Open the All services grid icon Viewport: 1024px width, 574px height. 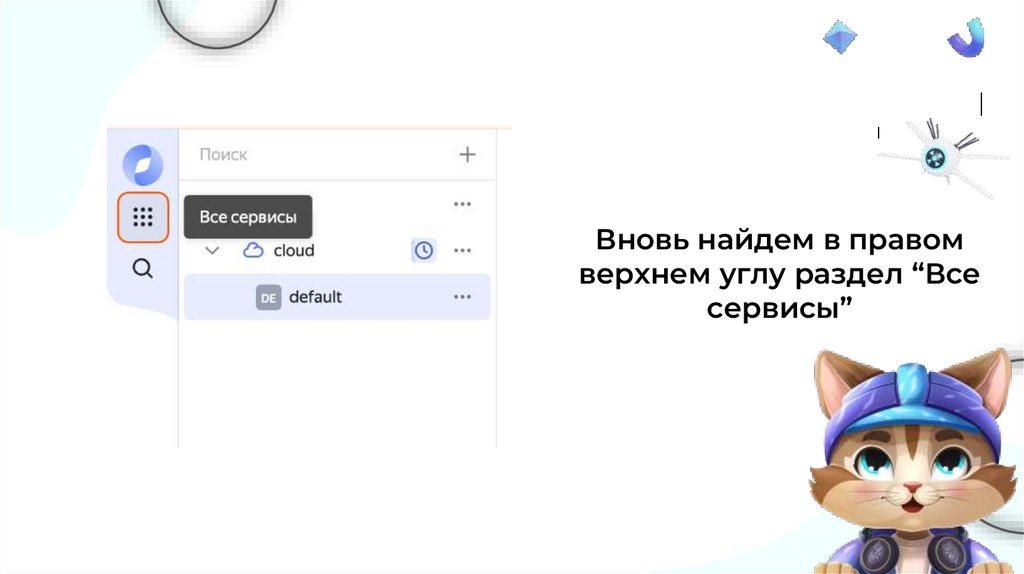(x=143, y=217)
